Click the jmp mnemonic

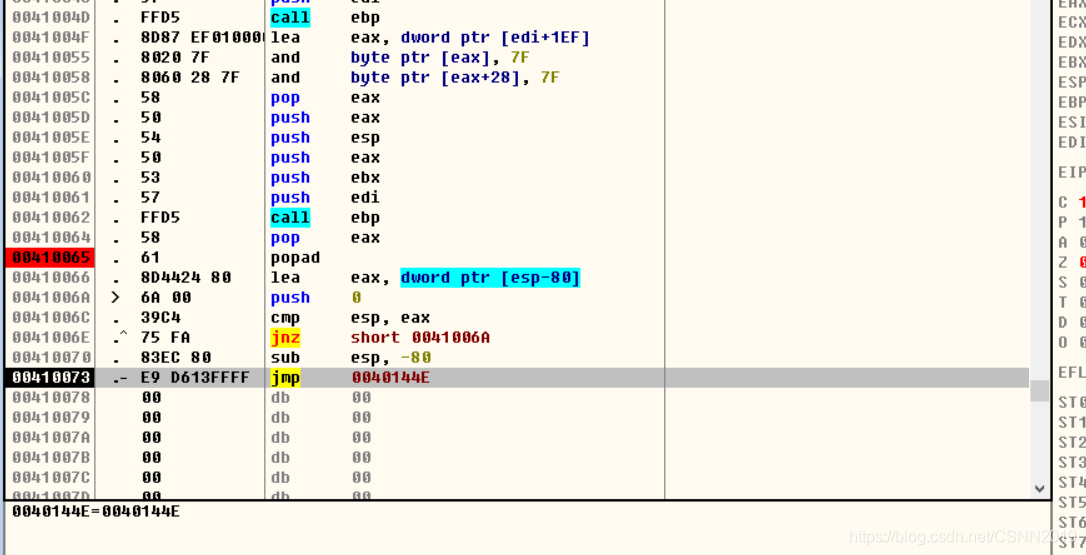pos(285,378)
